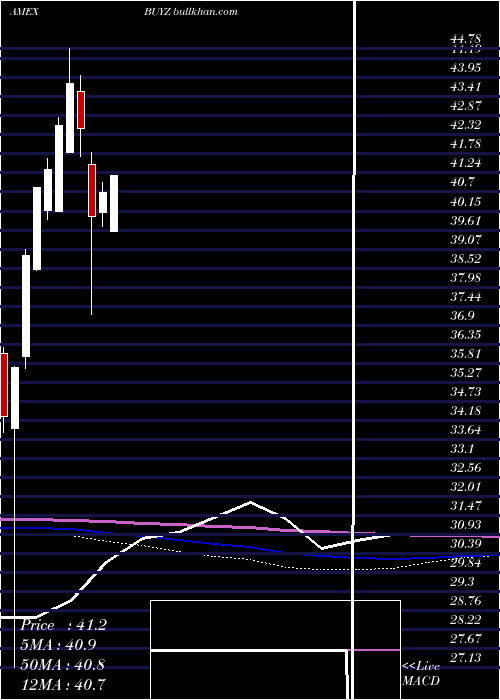500x700 pixels.
Task: Click the 12MA : 40.7 readout
Action: pyautogui.click(x=62, y=684)
